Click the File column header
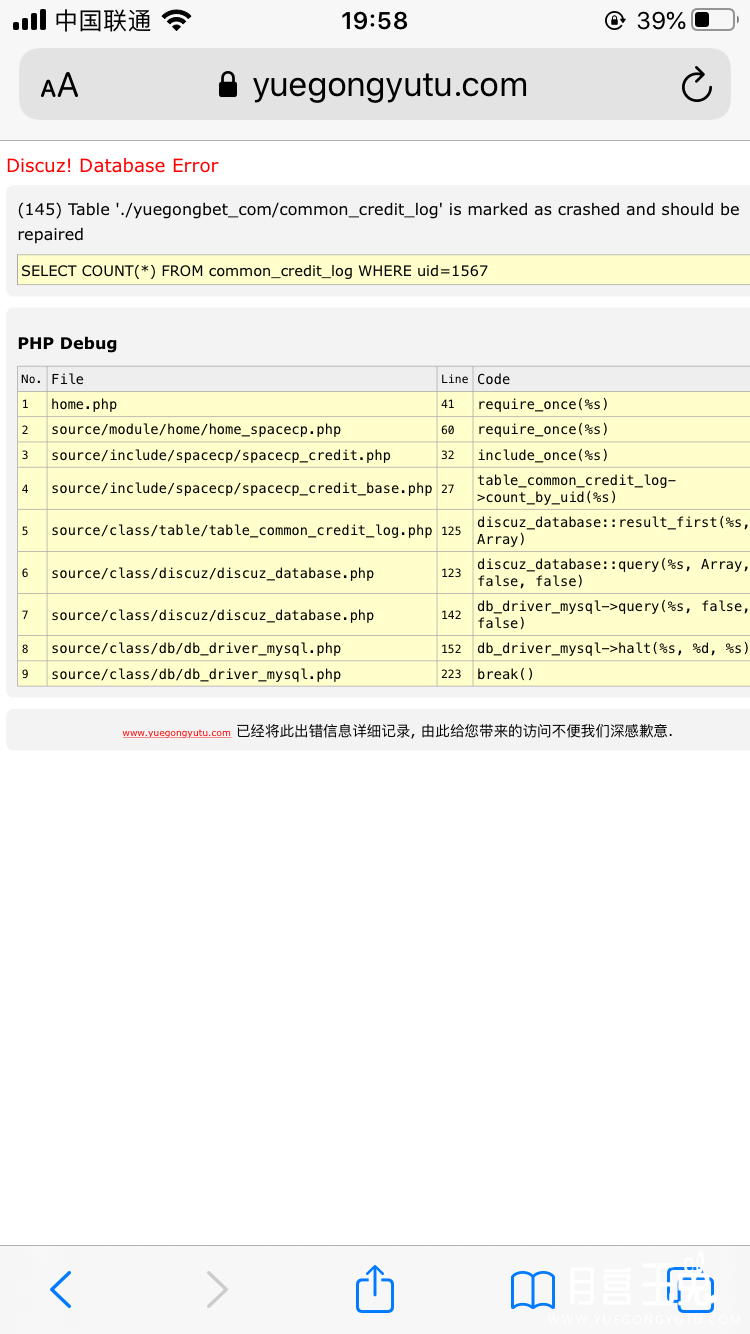750x1334 pixels. 242,379
